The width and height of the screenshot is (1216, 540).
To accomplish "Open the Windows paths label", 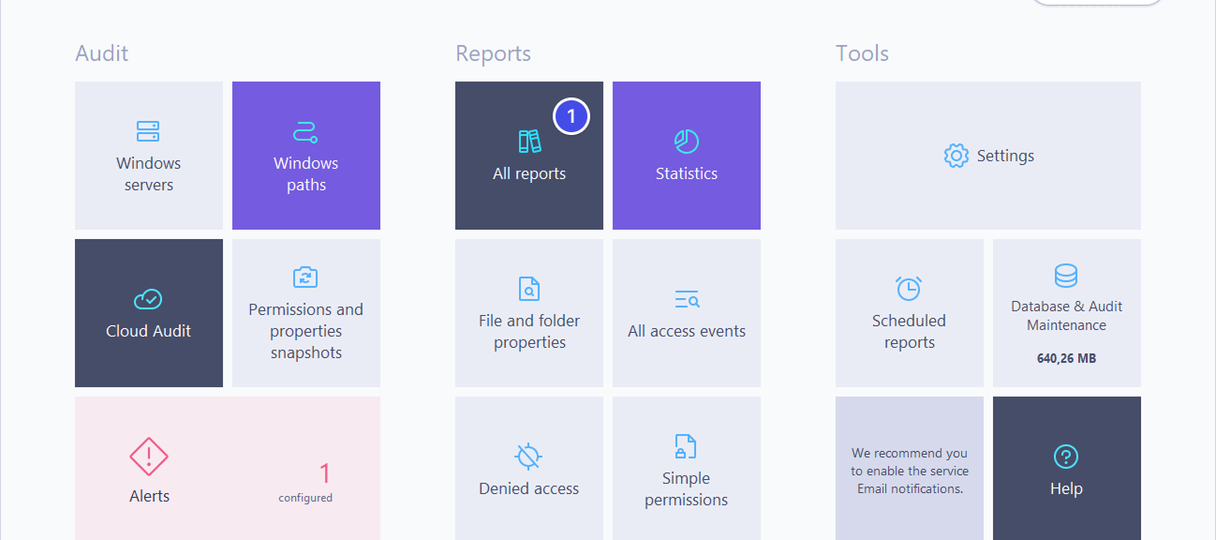I will (306, 174).
